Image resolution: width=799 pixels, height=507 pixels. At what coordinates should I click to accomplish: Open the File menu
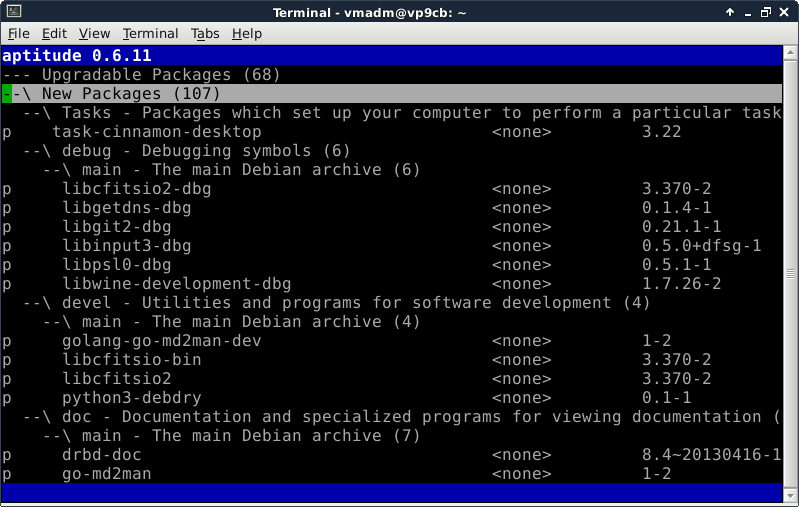[x=18, y=33]
